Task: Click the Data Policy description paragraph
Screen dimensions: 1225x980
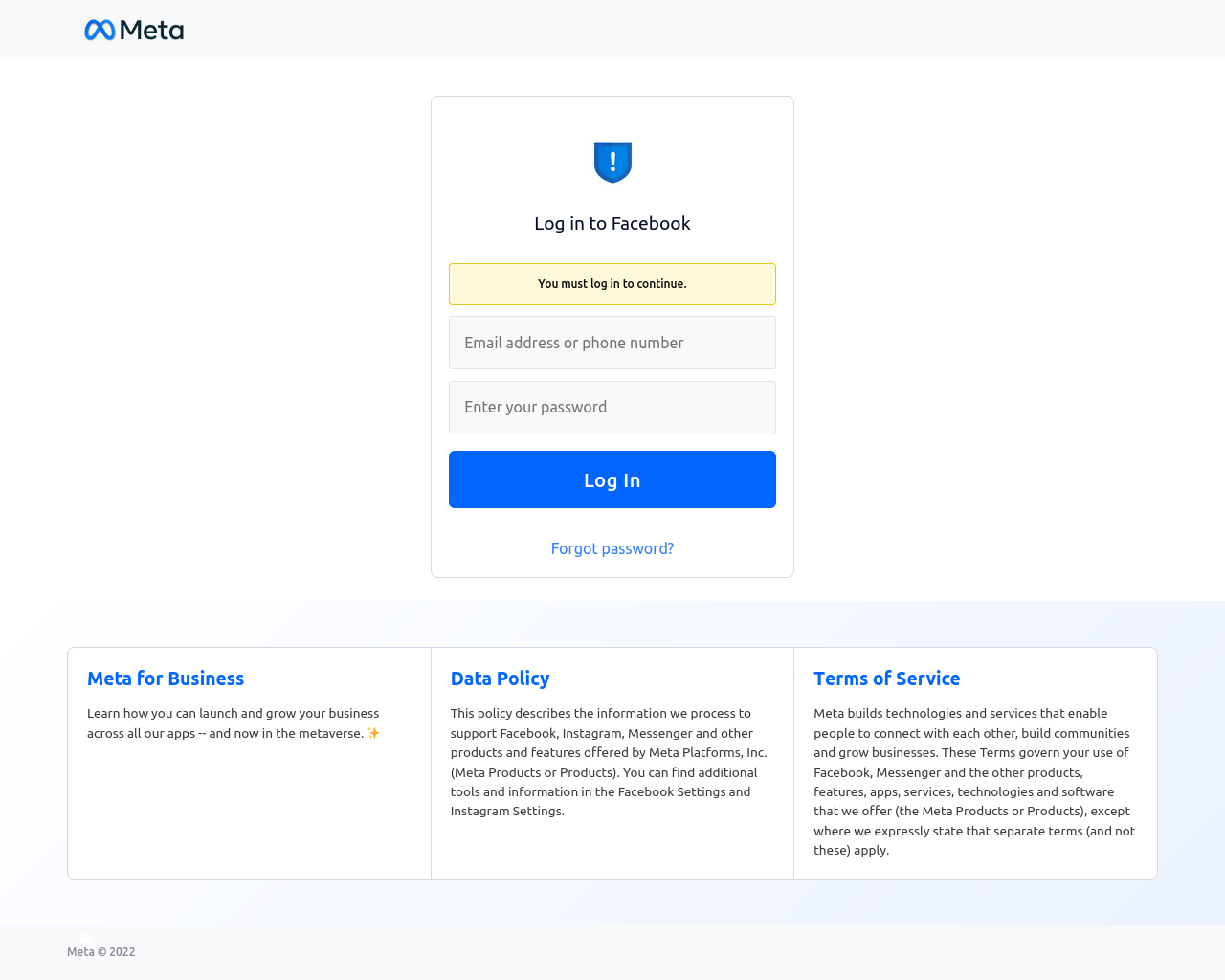Action: [610, 762]
